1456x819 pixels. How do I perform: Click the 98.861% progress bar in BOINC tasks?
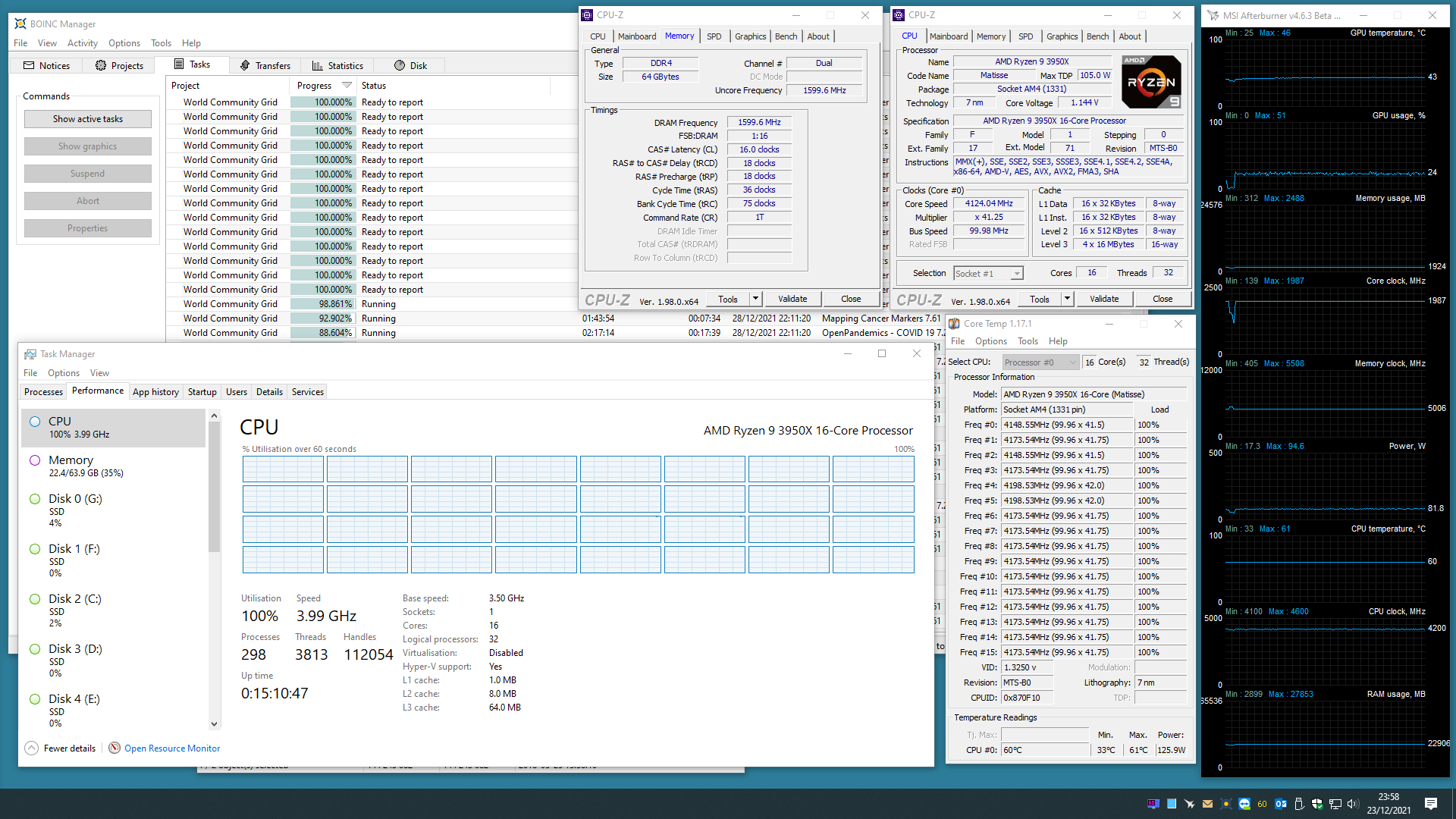323,304
